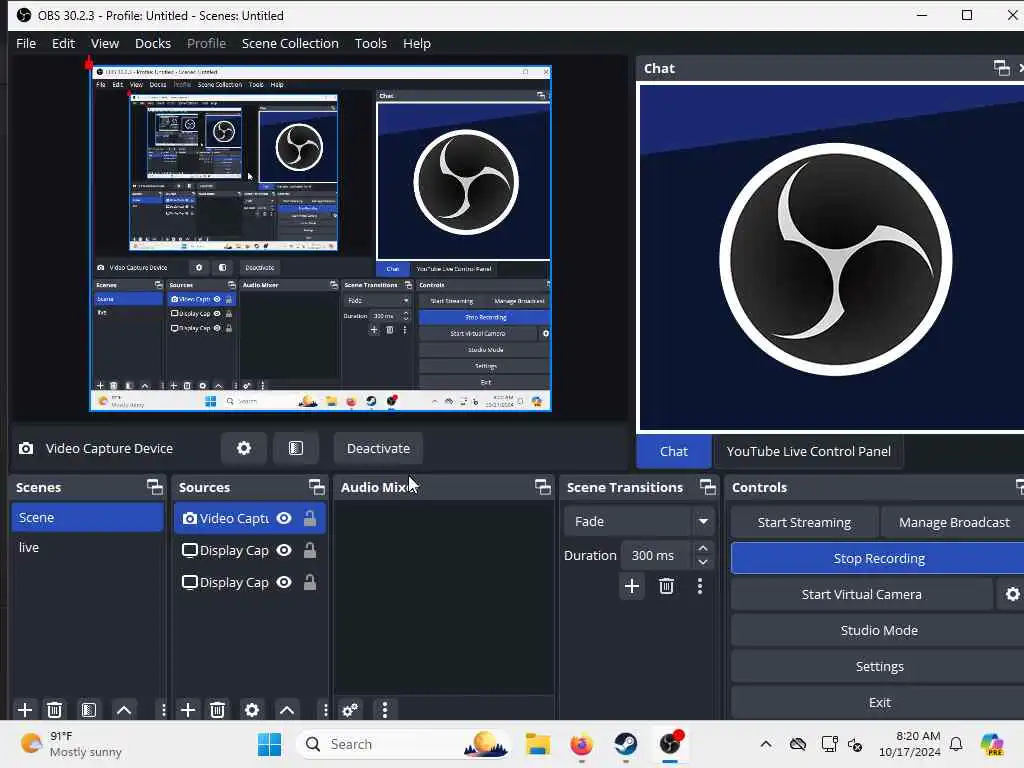Click the Exit button in Controls
Image resolution: width=1024 pixels, height=768 pixels.
[878, 702]
